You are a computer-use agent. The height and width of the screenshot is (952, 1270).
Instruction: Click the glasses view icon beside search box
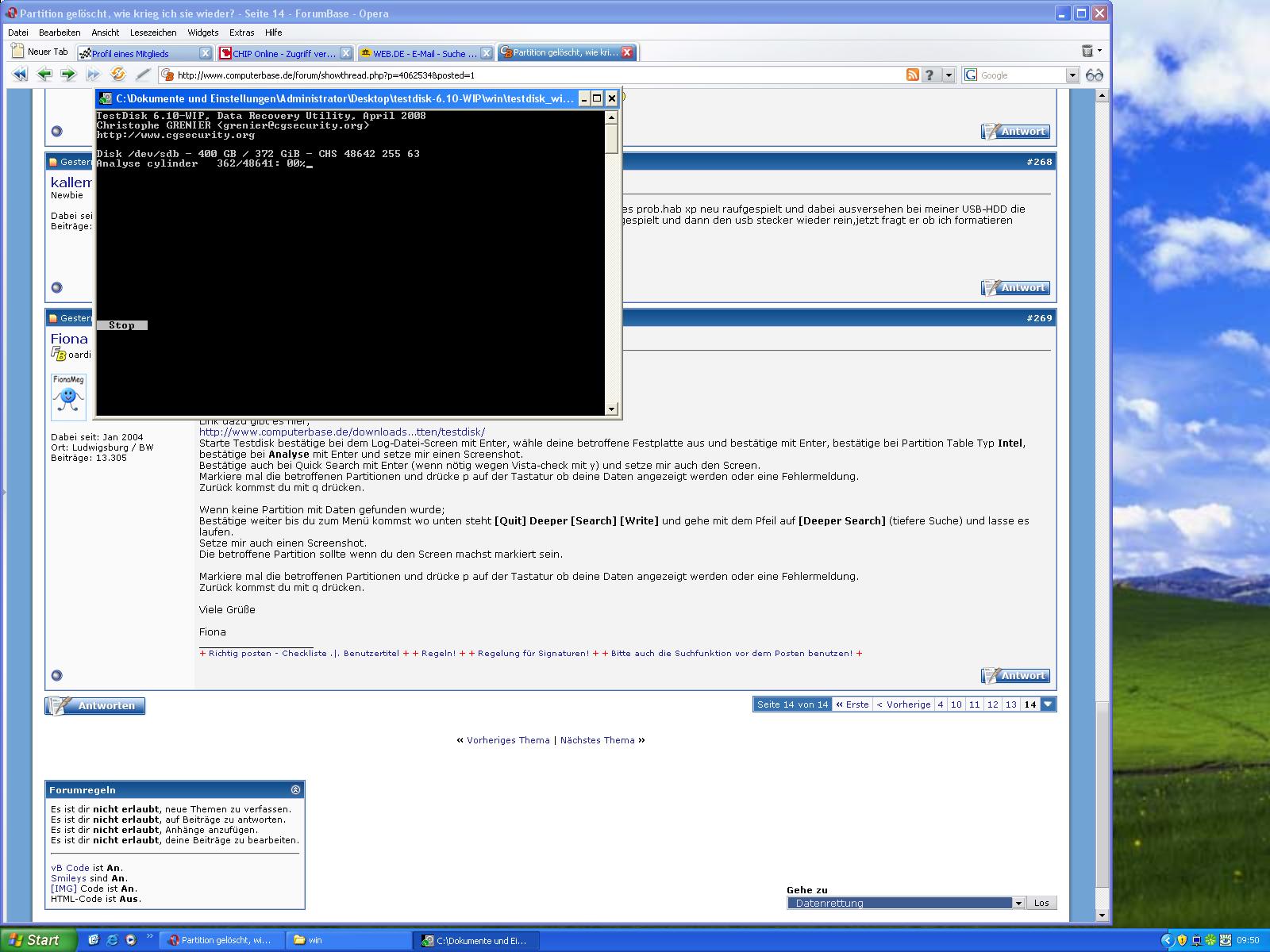(1095, 75)
